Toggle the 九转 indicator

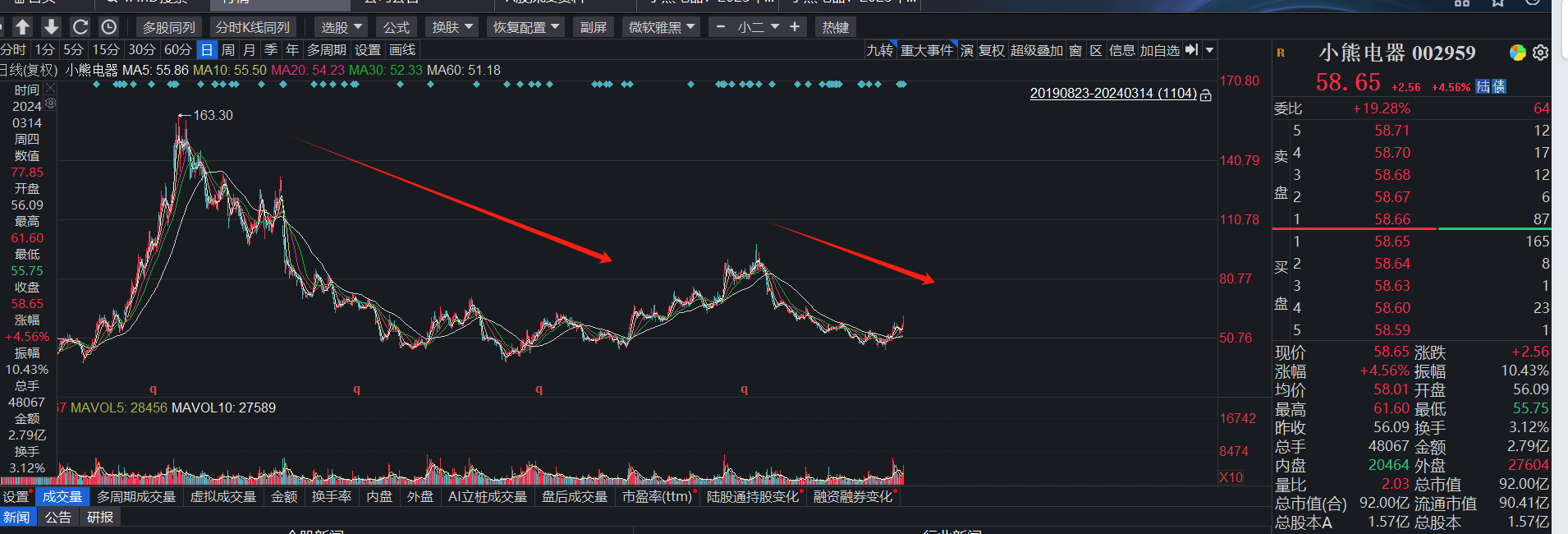click(880, 50)
